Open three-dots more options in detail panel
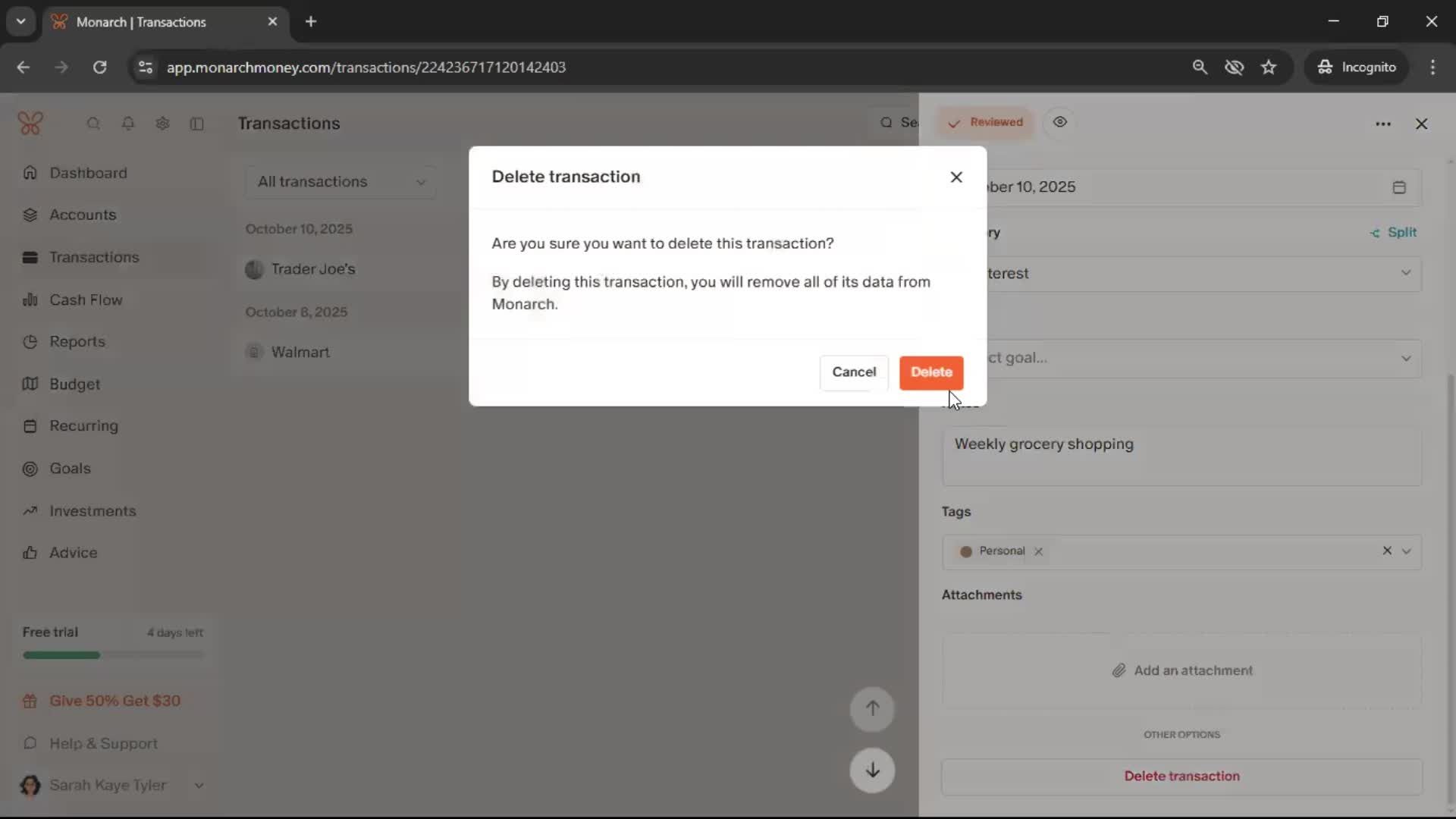This screenshot has width=1456, height=819. coord(1383,124)
